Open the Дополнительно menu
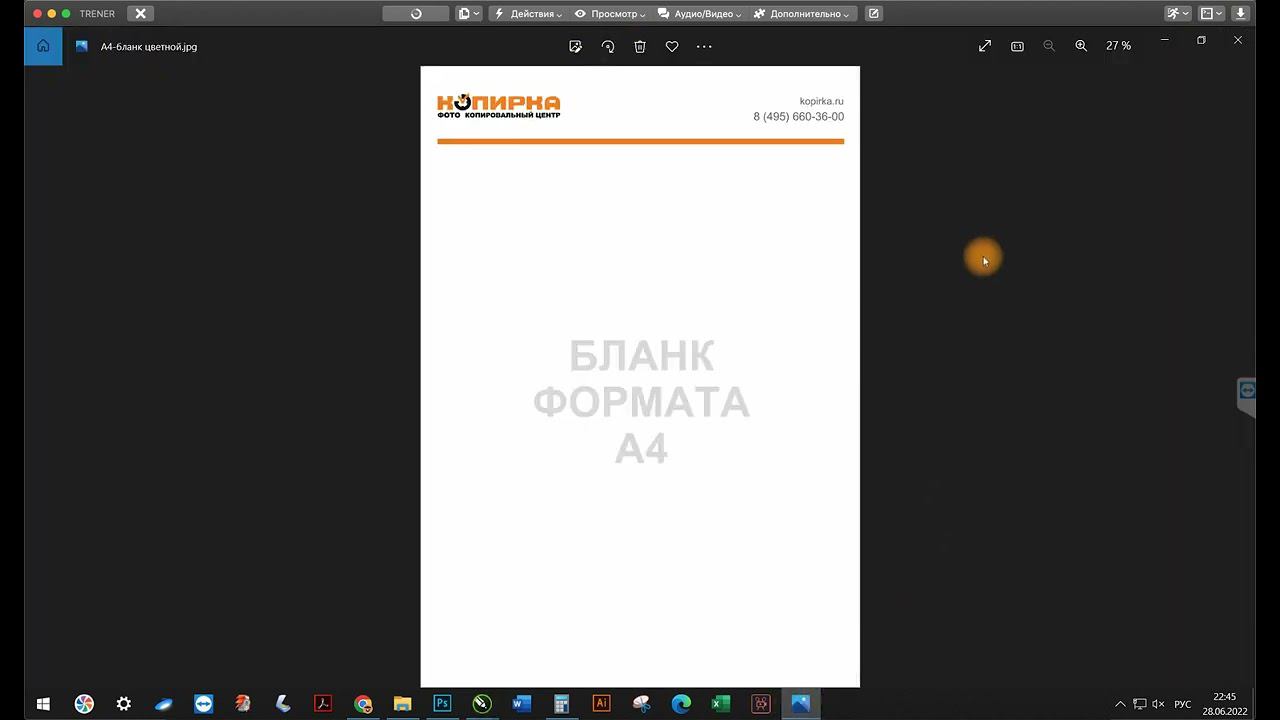 tap(802, 14)
